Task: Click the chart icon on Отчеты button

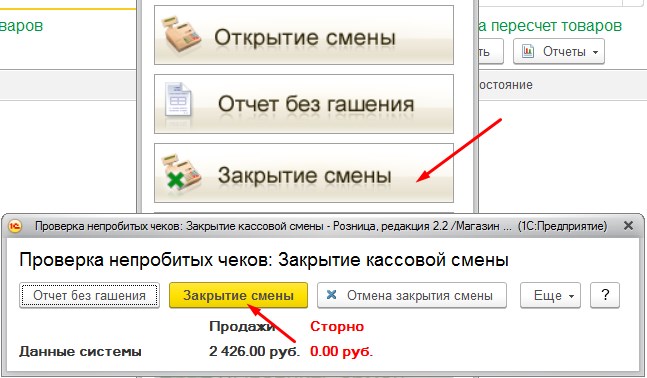Action: pos(528,52)
